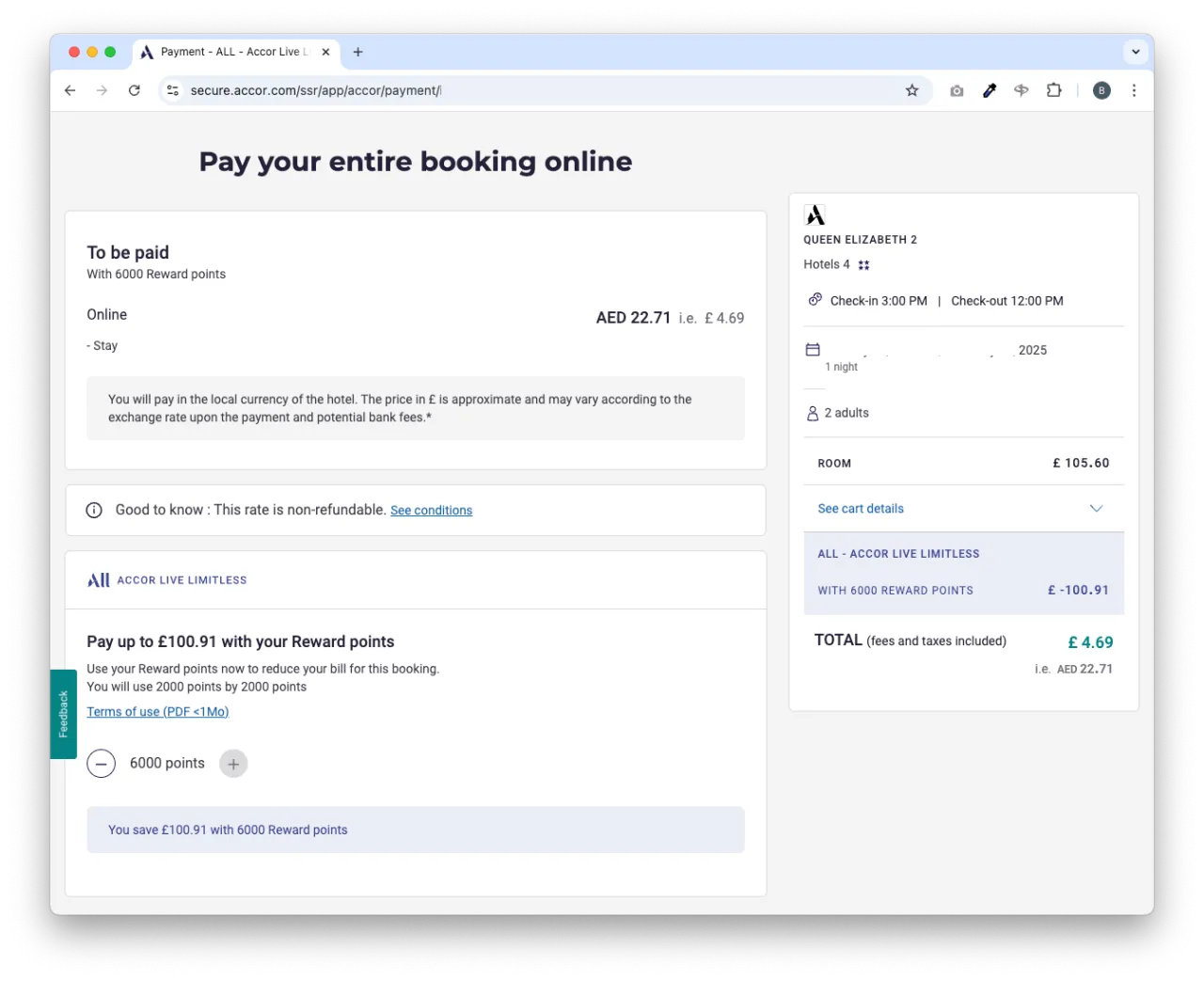Reload the payment page
This screenshot has height=981, width=1204.
point(135,90)
